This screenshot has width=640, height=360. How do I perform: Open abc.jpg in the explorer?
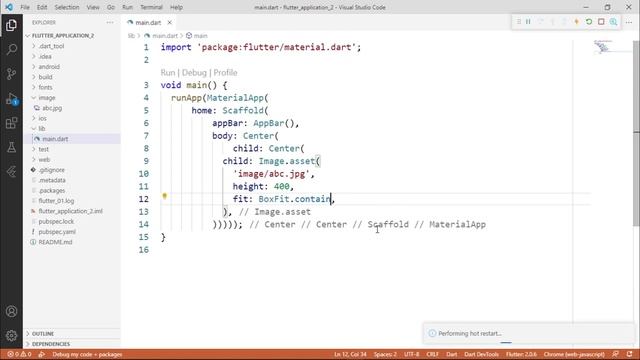point(52,108)
